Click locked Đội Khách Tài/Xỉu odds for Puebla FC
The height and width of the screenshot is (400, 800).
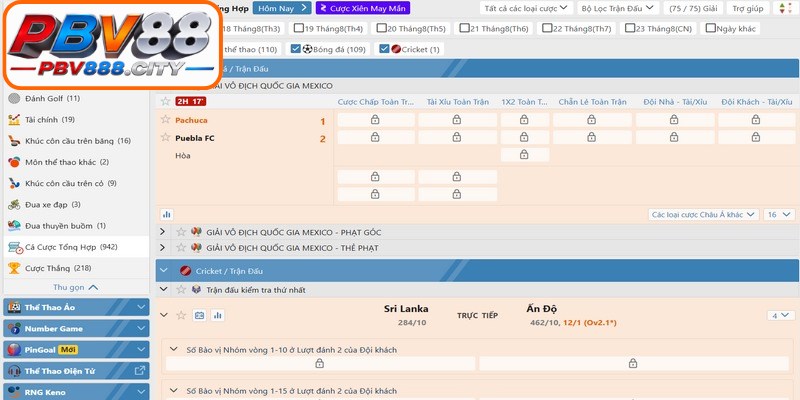[756, 137]
